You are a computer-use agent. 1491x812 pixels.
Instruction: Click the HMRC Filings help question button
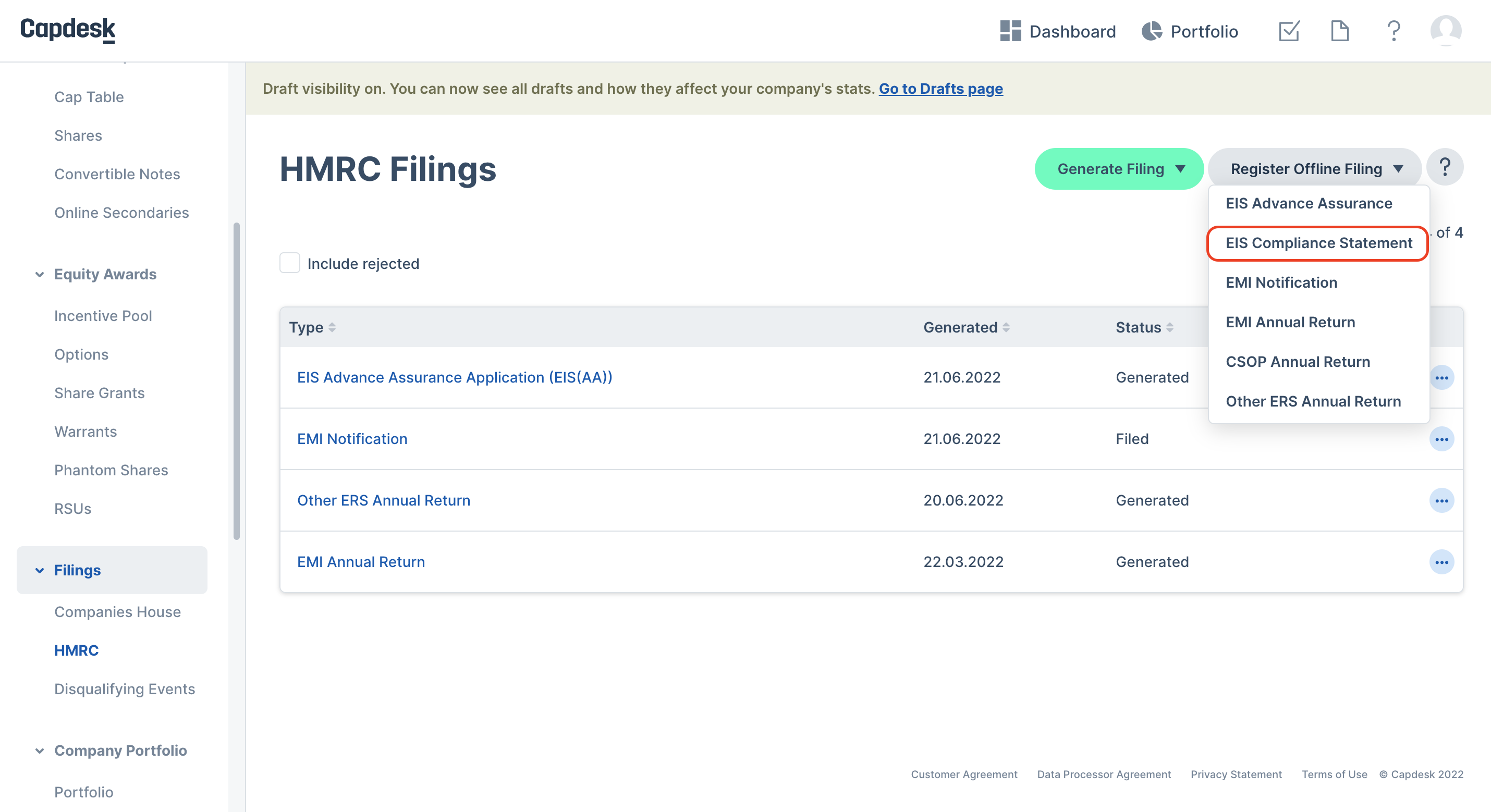1445,168
